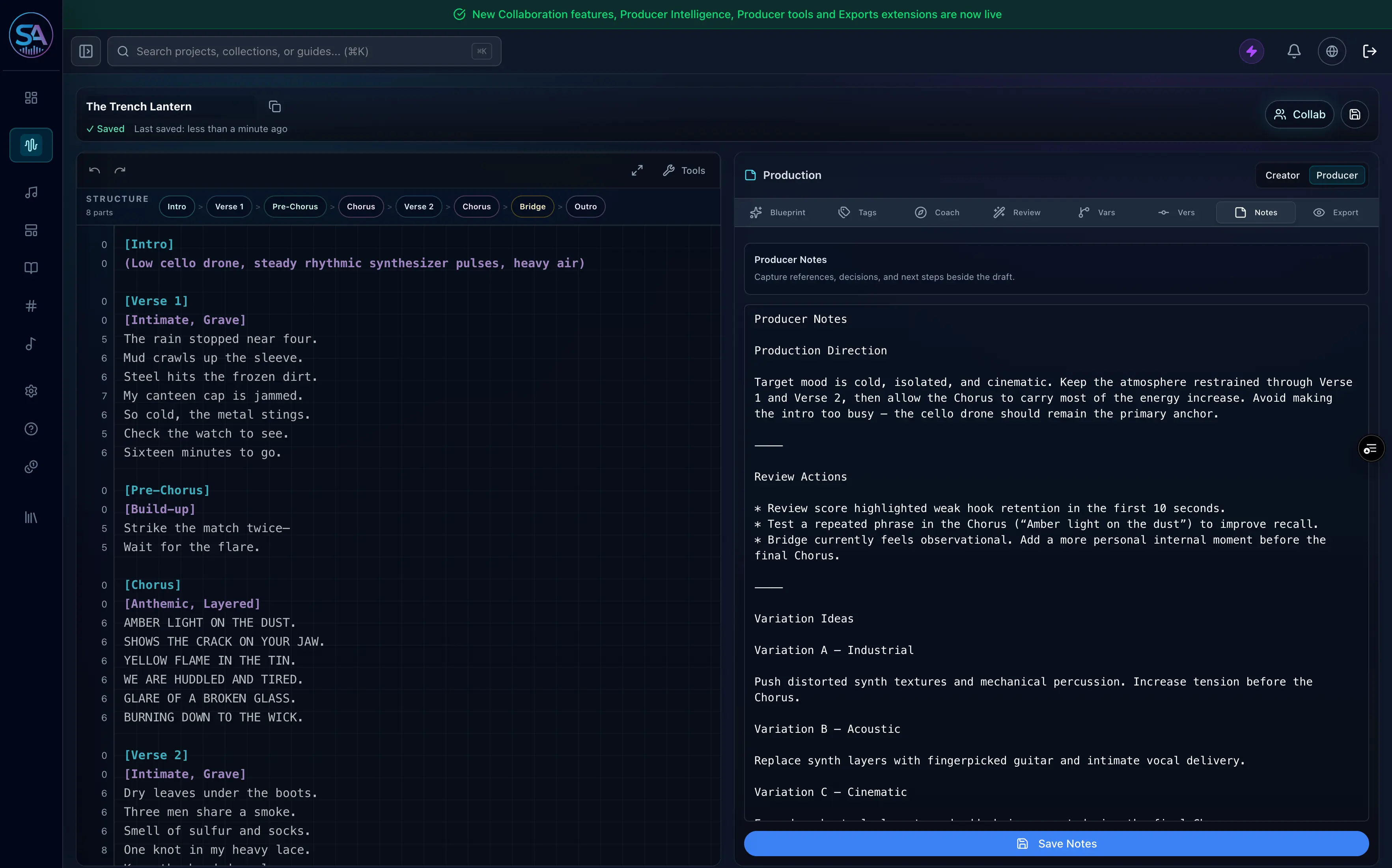Open the Collab button
This screenshot has height=868, width=1392.
[1299, 115]
